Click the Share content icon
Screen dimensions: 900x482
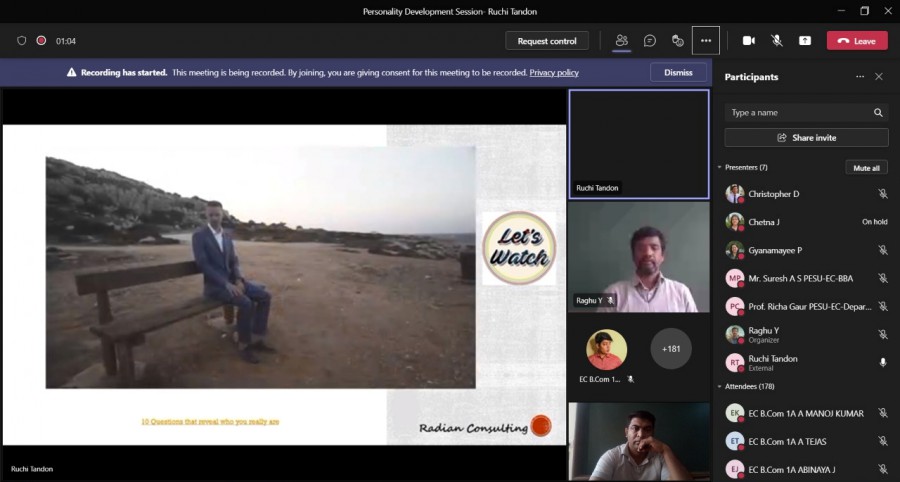pos(805,41)
